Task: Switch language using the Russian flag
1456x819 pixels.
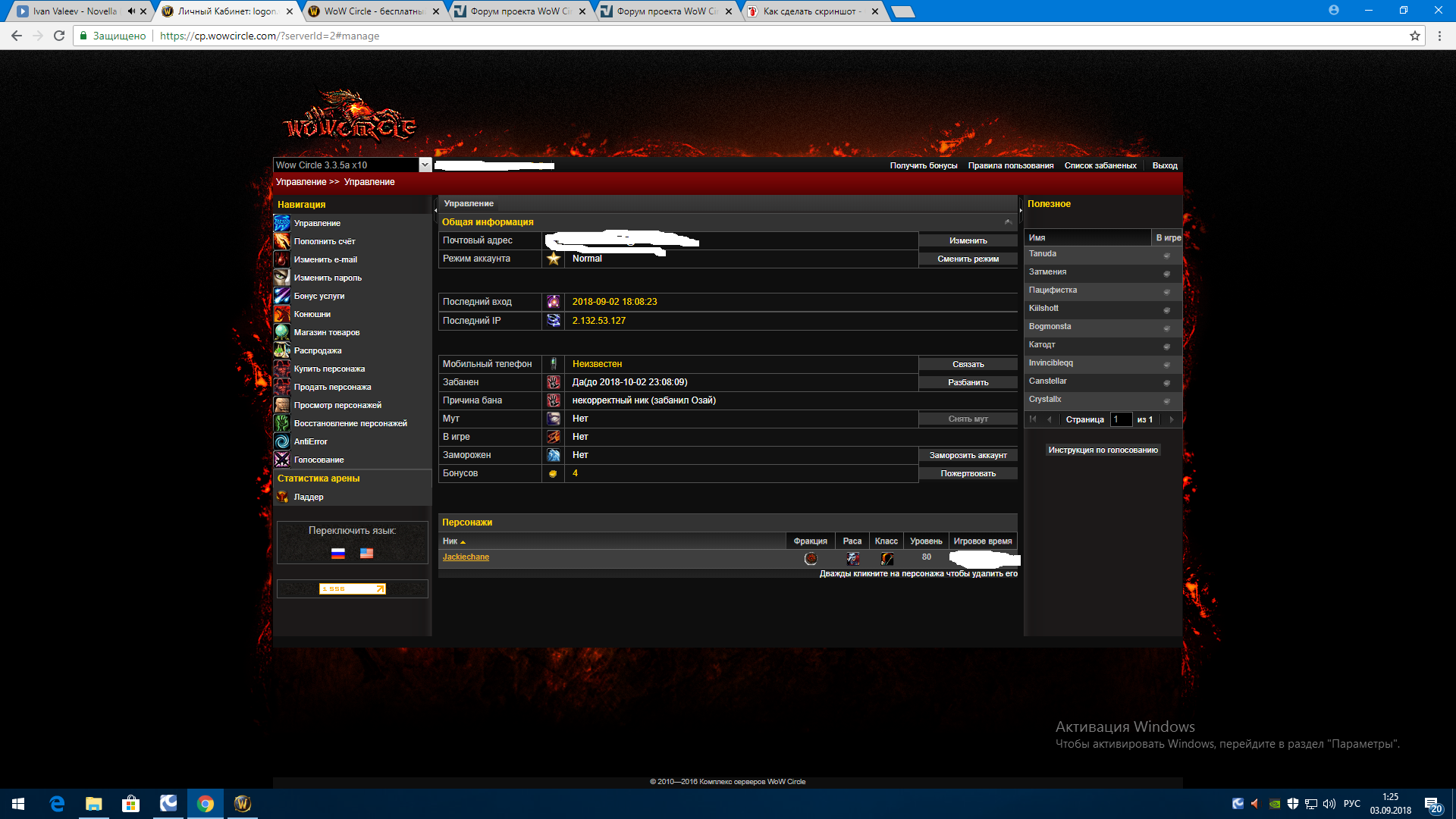Action: [338, 554]
